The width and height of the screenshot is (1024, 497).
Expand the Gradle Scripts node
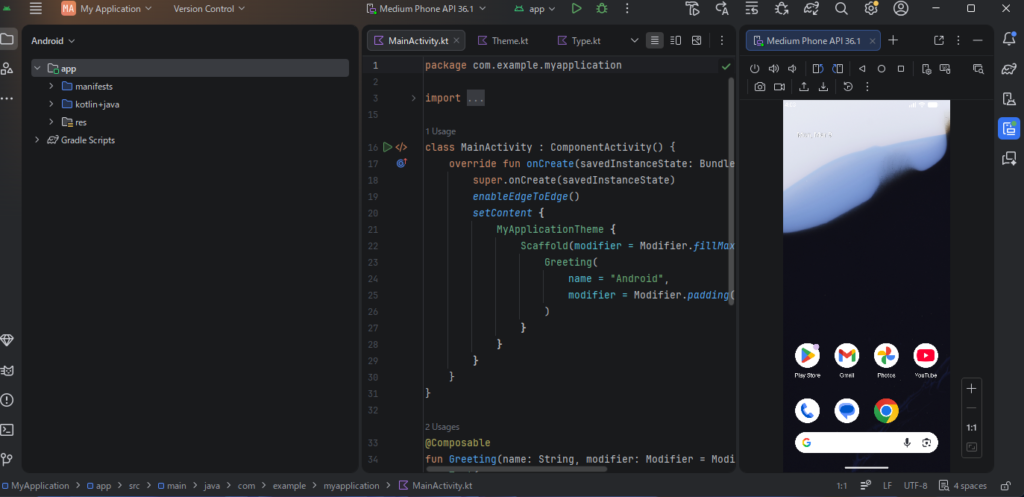(x=37, y=140)
